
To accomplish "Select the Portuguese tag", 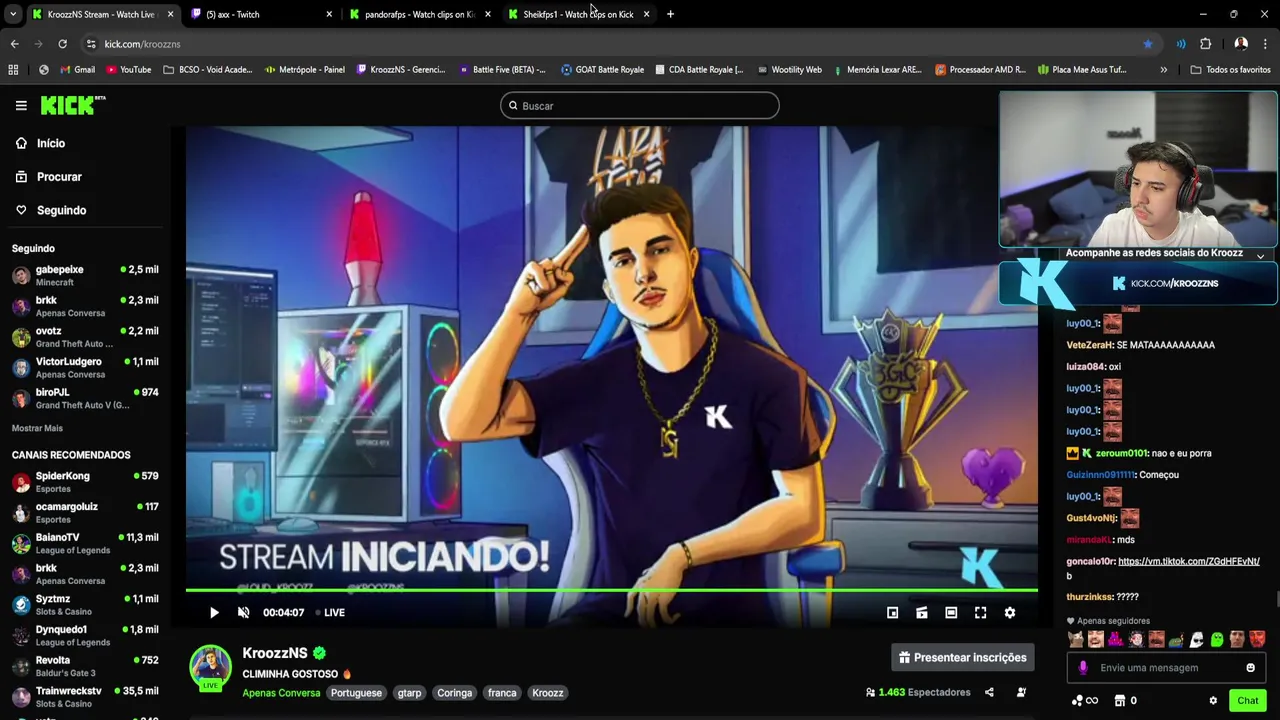I will 356,693.
